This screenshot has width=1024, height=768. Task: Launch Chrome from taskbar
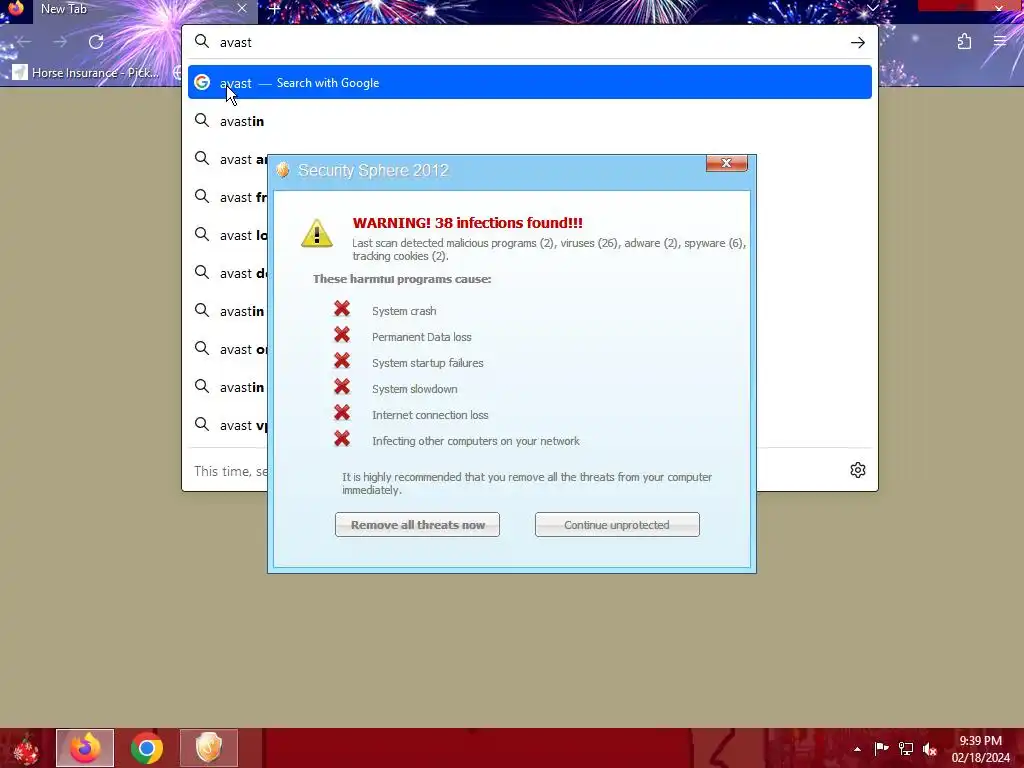(147, 748)
